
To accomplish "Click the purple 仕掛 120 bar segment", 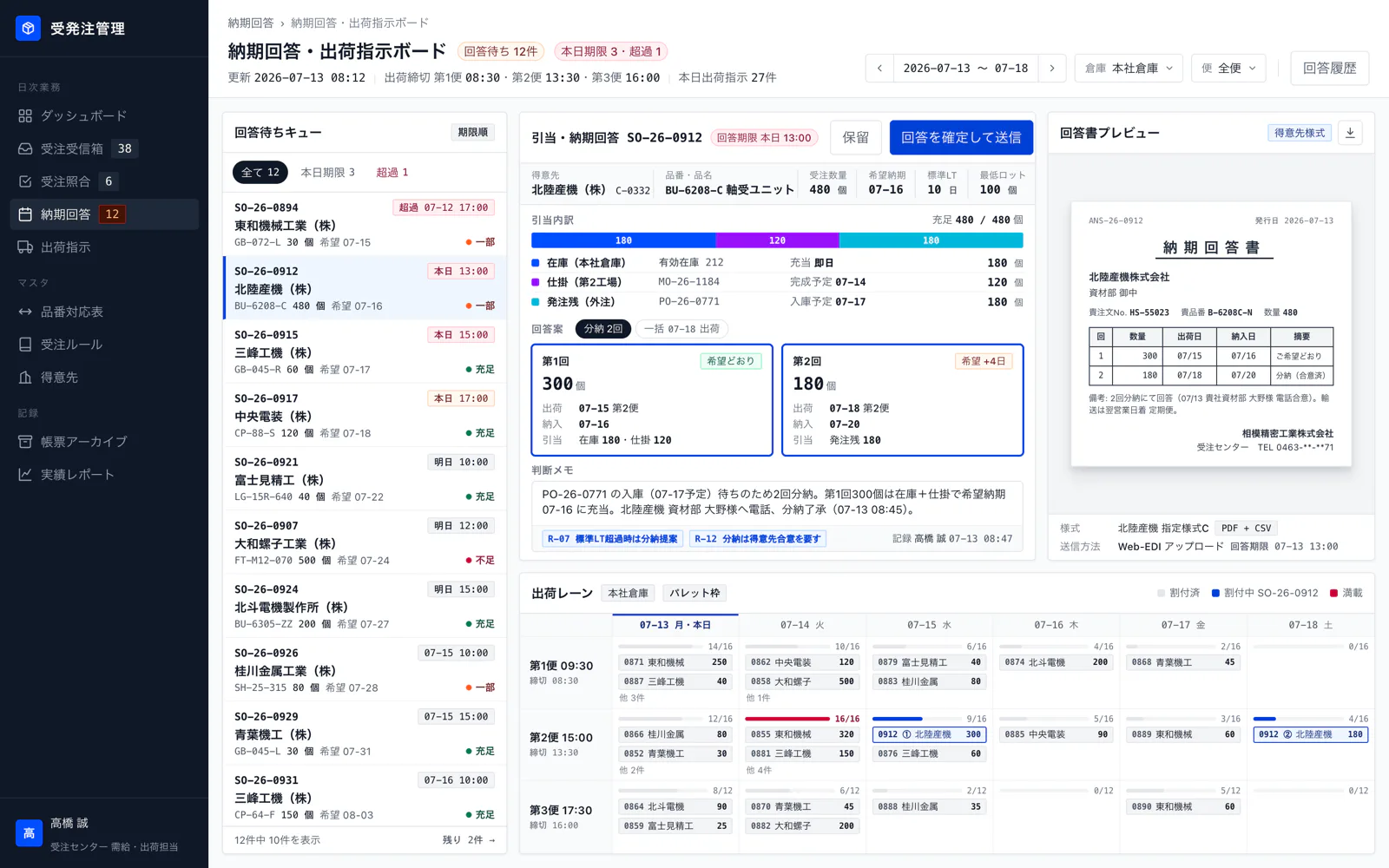I will pos(777,240).
